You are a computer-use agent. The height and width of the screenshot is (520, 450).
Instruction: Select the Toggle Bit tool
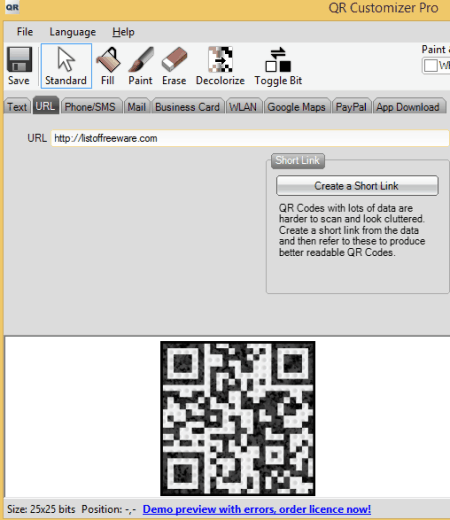coord(278,66)
